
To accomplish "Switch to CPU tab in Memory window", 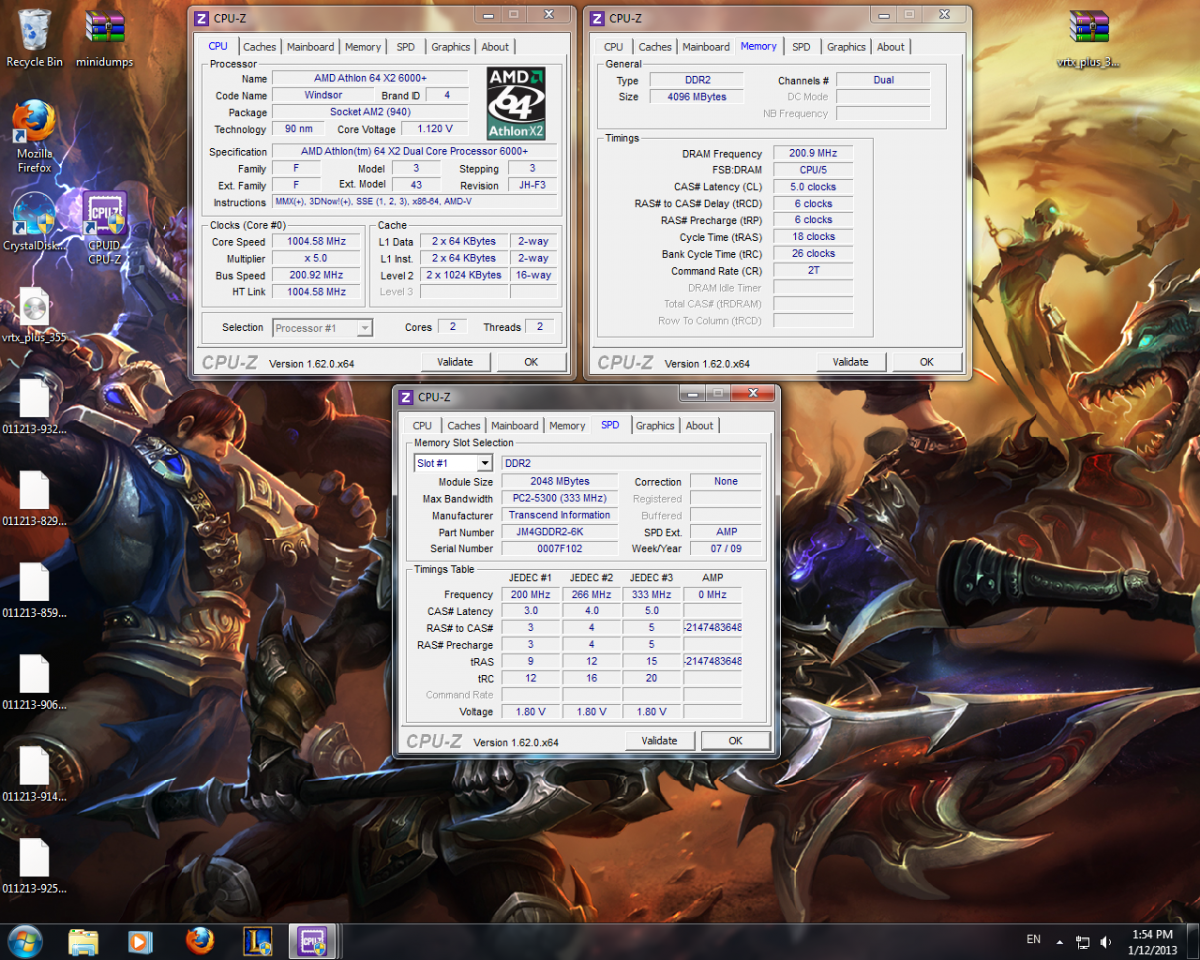I will (614, 47).
